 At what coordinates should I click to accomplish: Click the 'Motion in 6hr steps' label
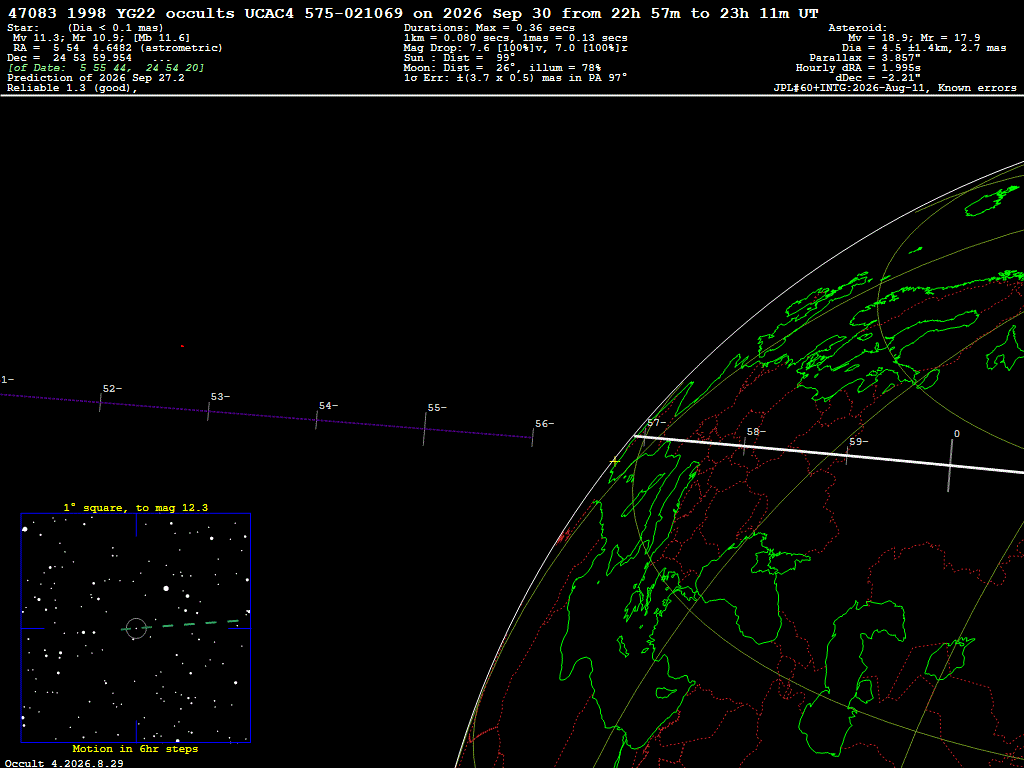[x=135, y=749]
